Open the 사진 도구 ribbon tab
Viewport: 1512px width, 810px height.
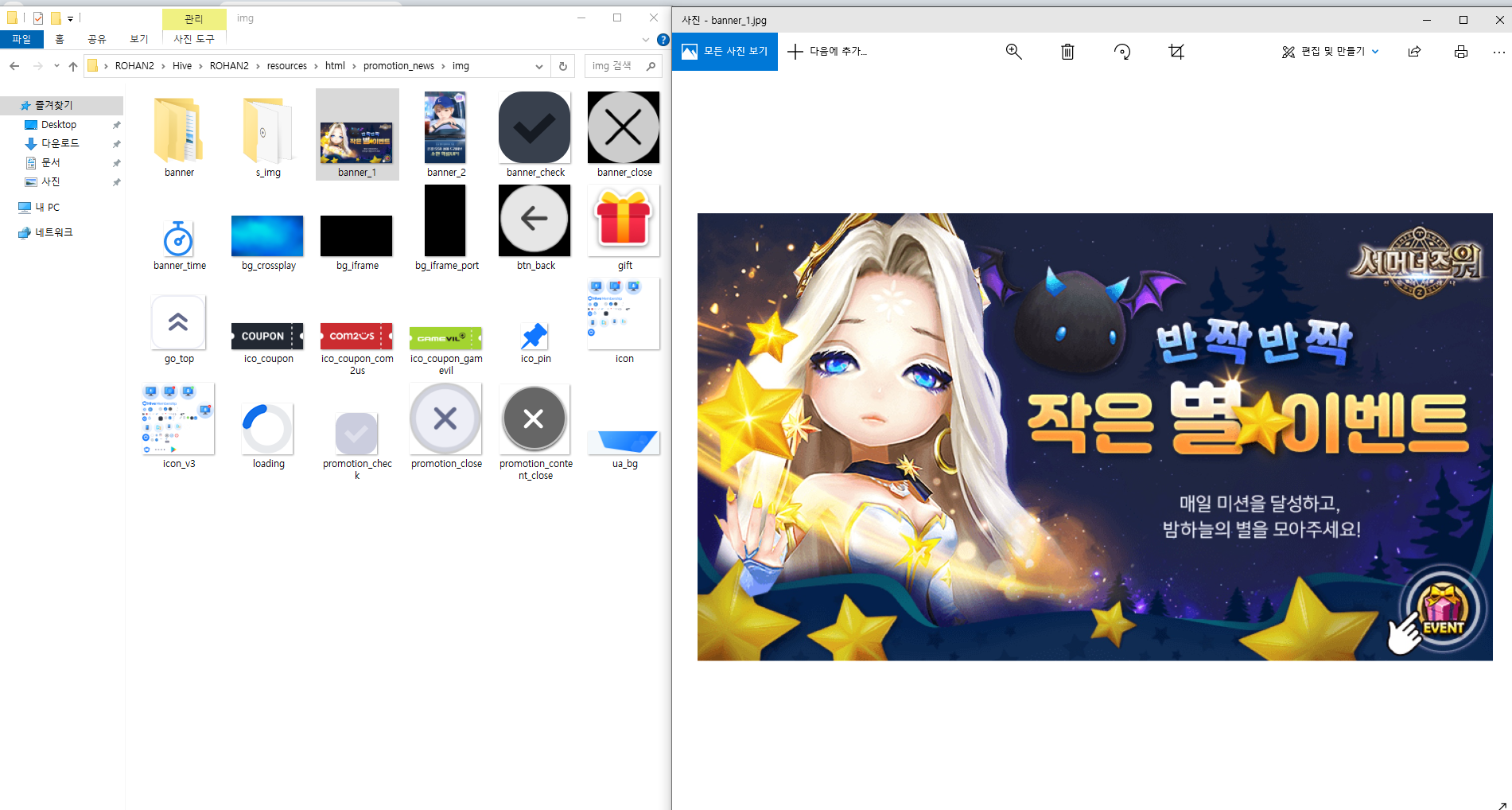[194, 39]
